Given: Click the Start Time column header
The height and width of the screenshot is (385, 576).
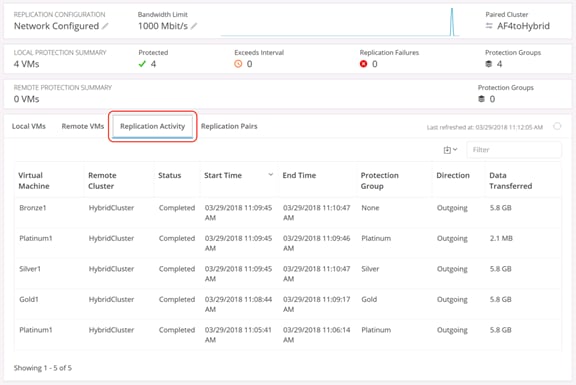Looking at the screenshot, I should (x=223, y=175).
